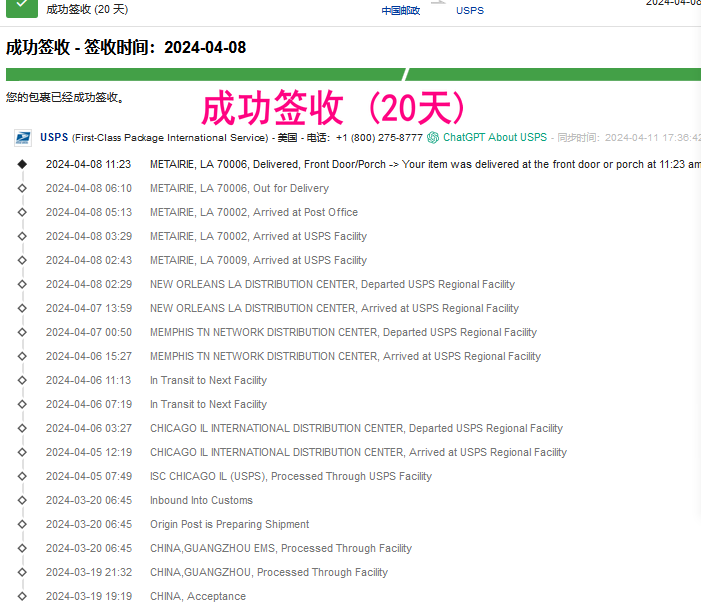701x612 pixels.
Task: Click the 同步时间 sync timestamp
Action: [x=629, y=138]
